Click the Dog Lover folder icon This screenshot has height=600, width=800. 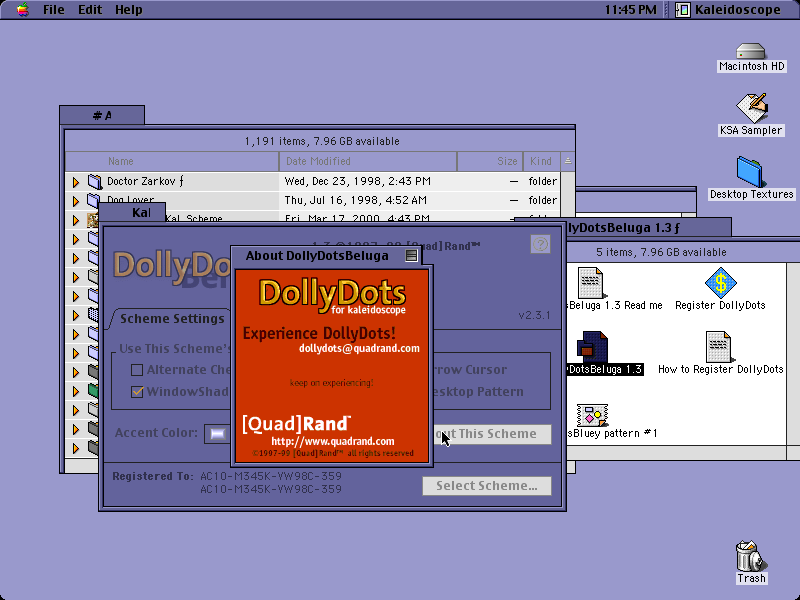coord(93,199)
